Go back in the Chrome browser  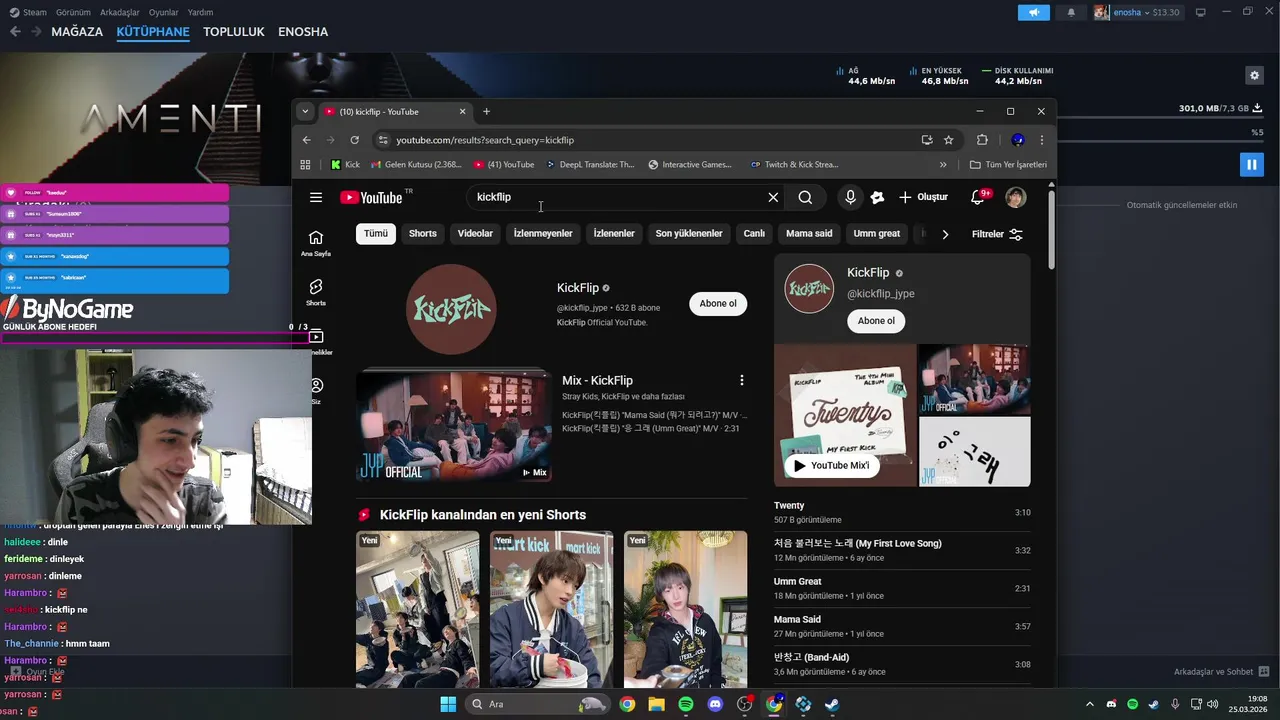306,140
